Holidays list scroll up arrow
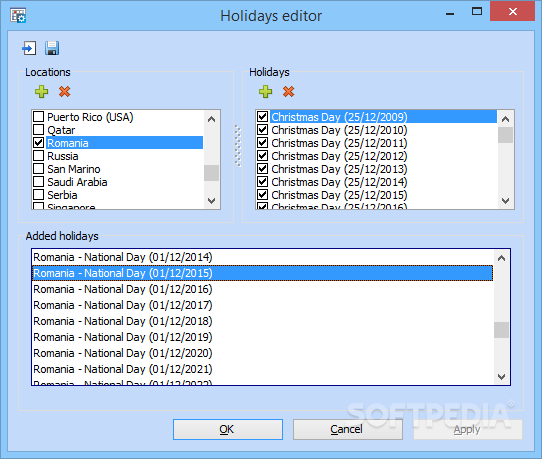The width and height of the screenshot is (542, 459). click(505, 119)
